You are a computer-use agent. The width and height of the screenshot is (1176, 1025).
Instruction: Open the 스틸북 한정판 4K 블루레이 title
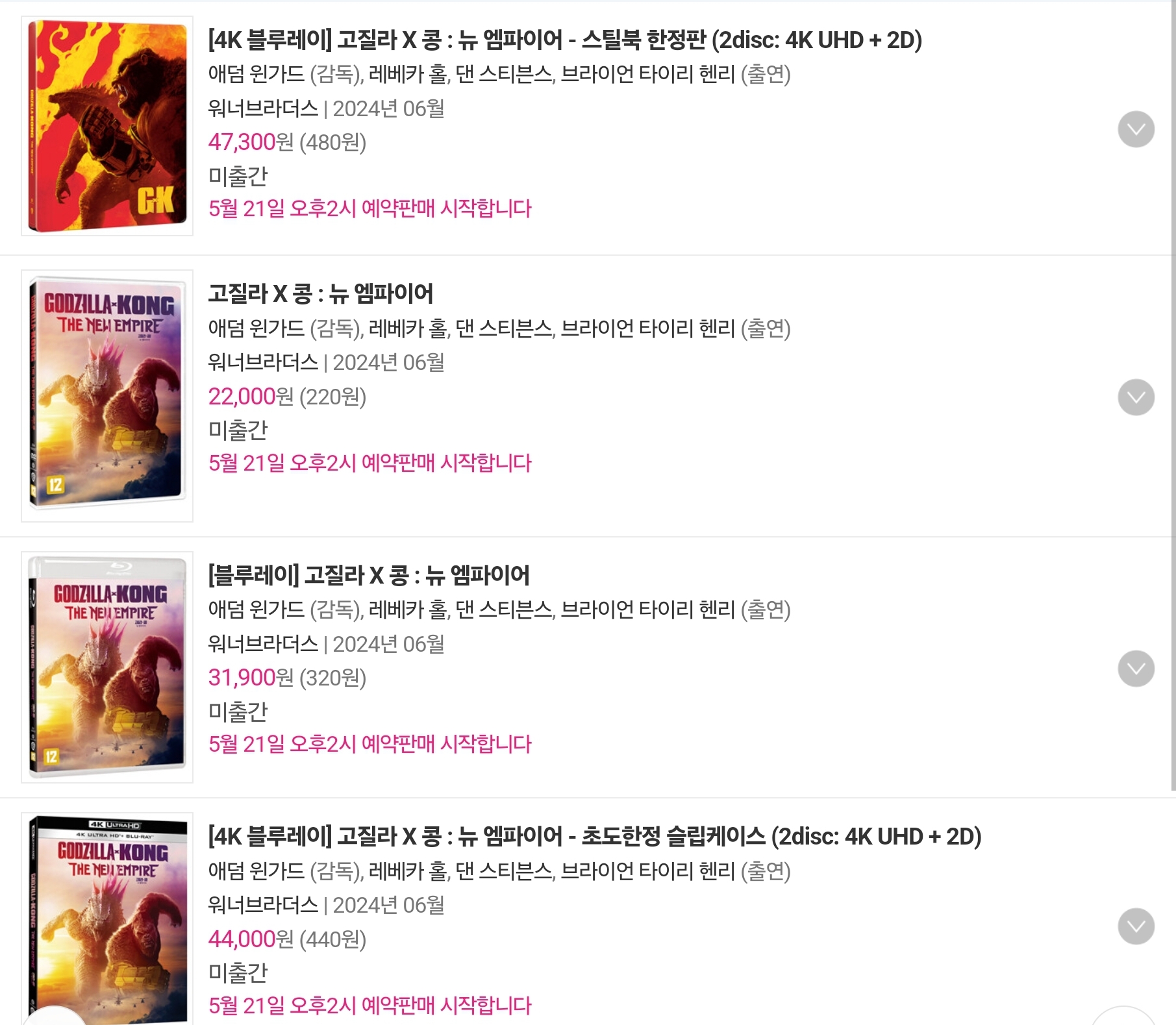click(564, 40)
